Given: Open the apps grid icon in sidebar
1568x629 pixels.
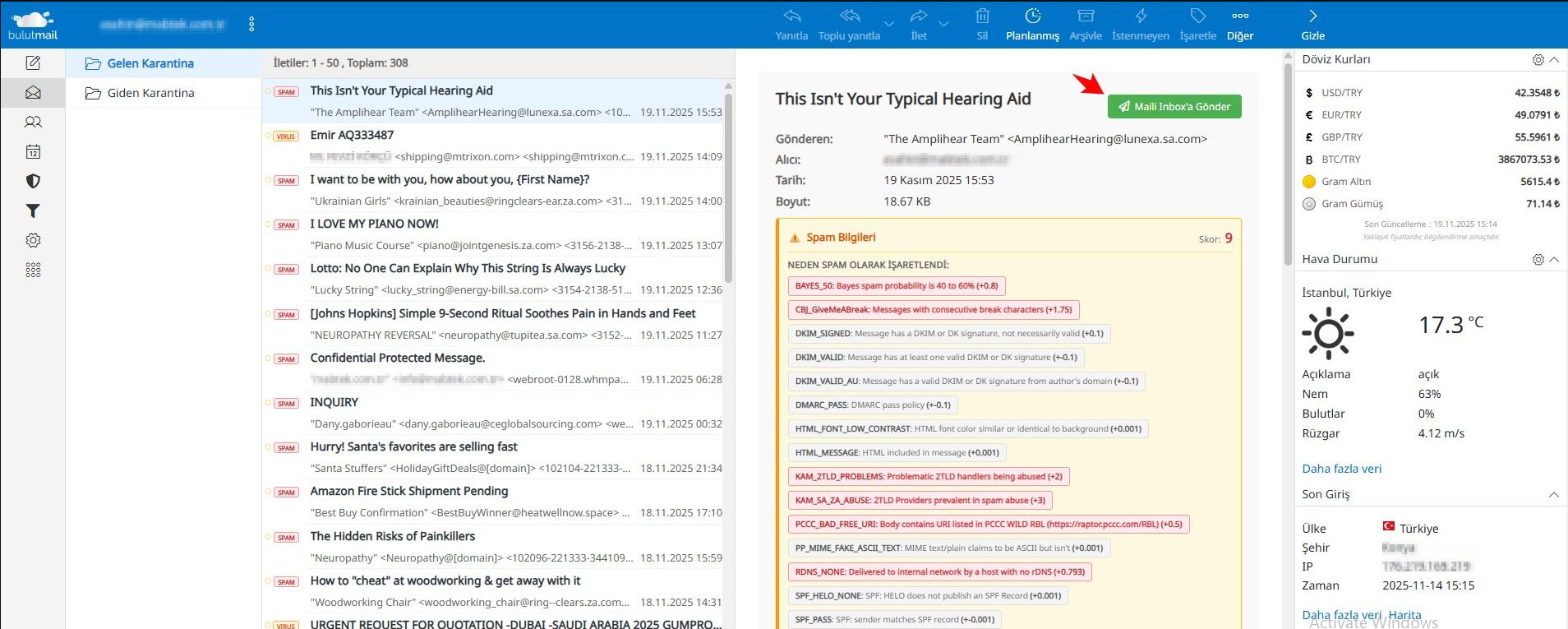Looking at the screenshot, I should 33,270.
